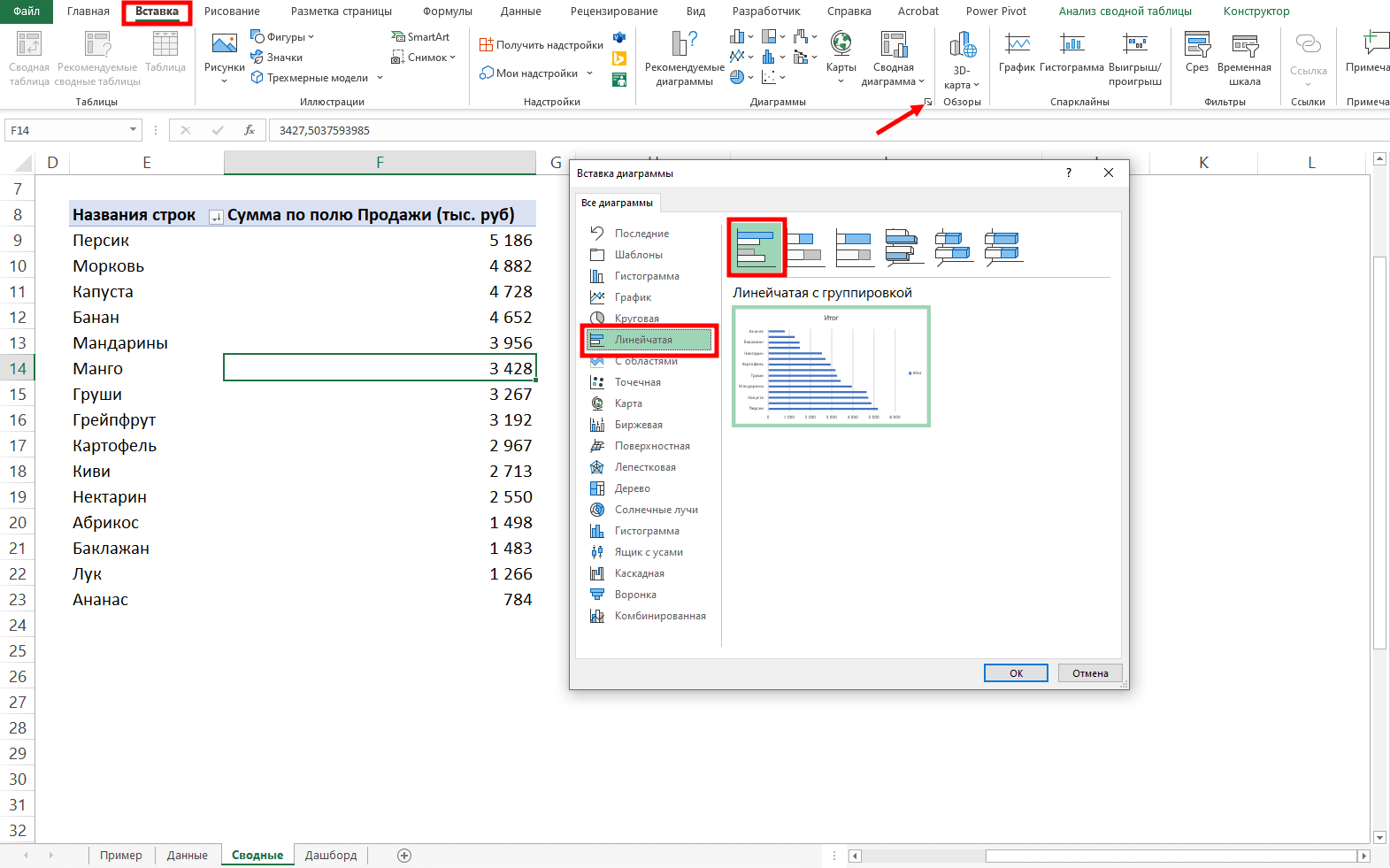This screenshot has width=1390, height=868.
Task: Select the stacked bar chart subtype icon
Action: pos(805,248)
